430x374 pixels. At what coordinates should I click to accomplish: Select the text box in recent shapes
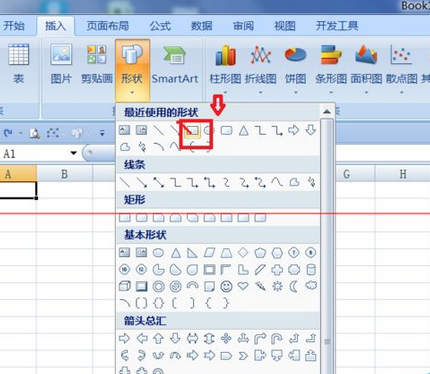point(124,130)
